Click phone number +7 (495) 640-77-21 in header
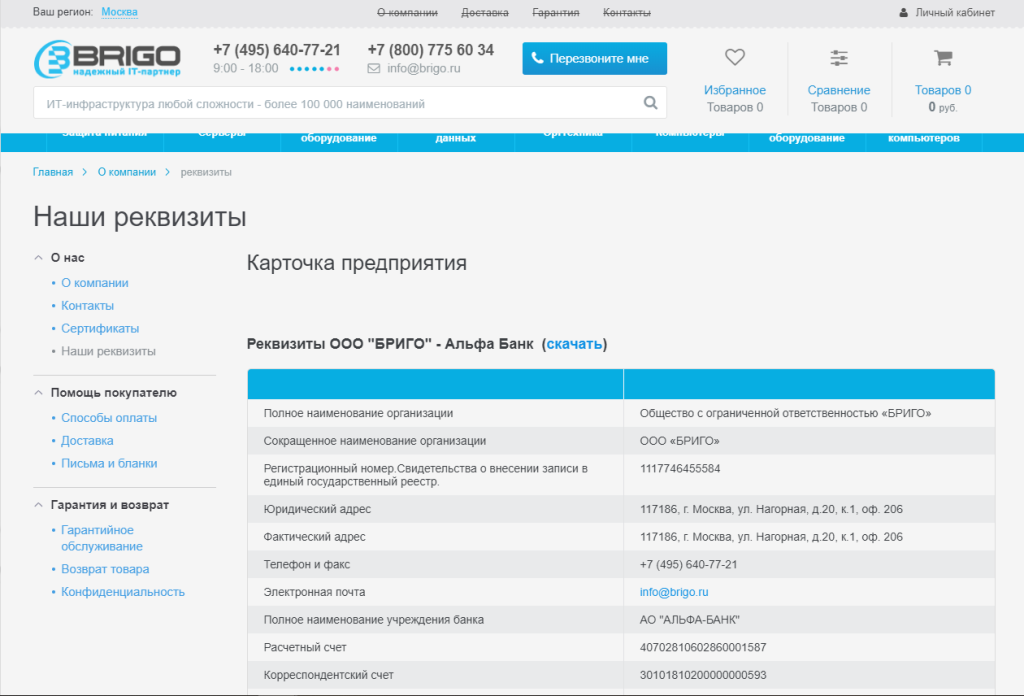 pos(277,50)
